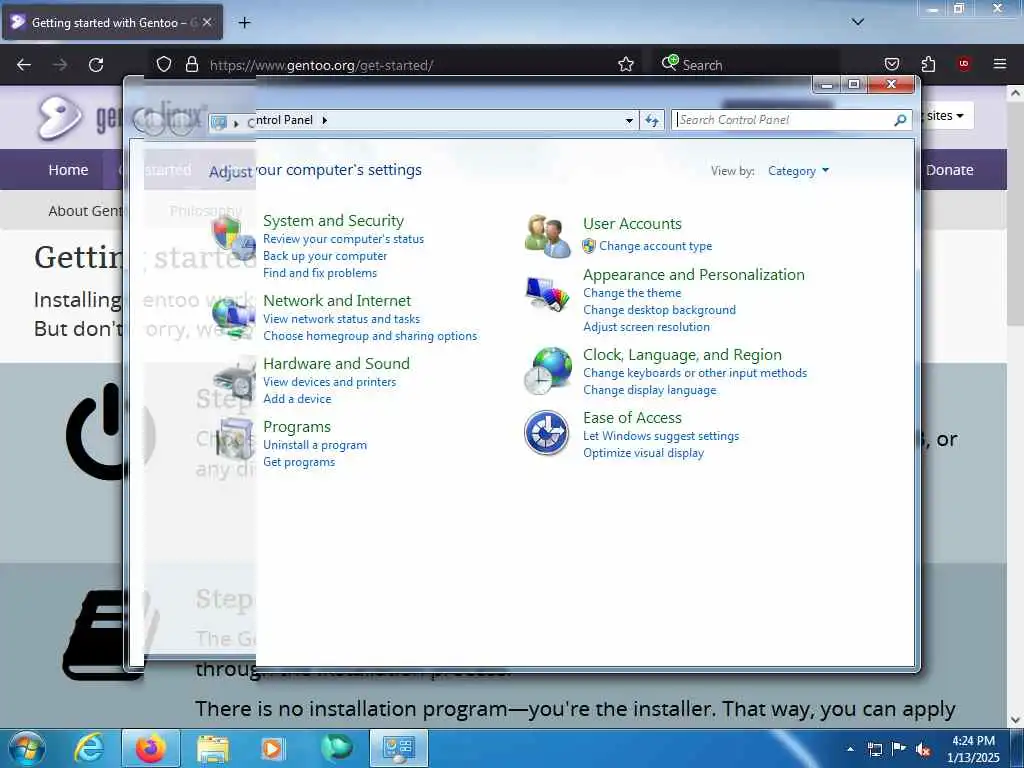Screen dimensions: 1024x768
Task: Open Ease of Access category
Action: pos(632,417)
